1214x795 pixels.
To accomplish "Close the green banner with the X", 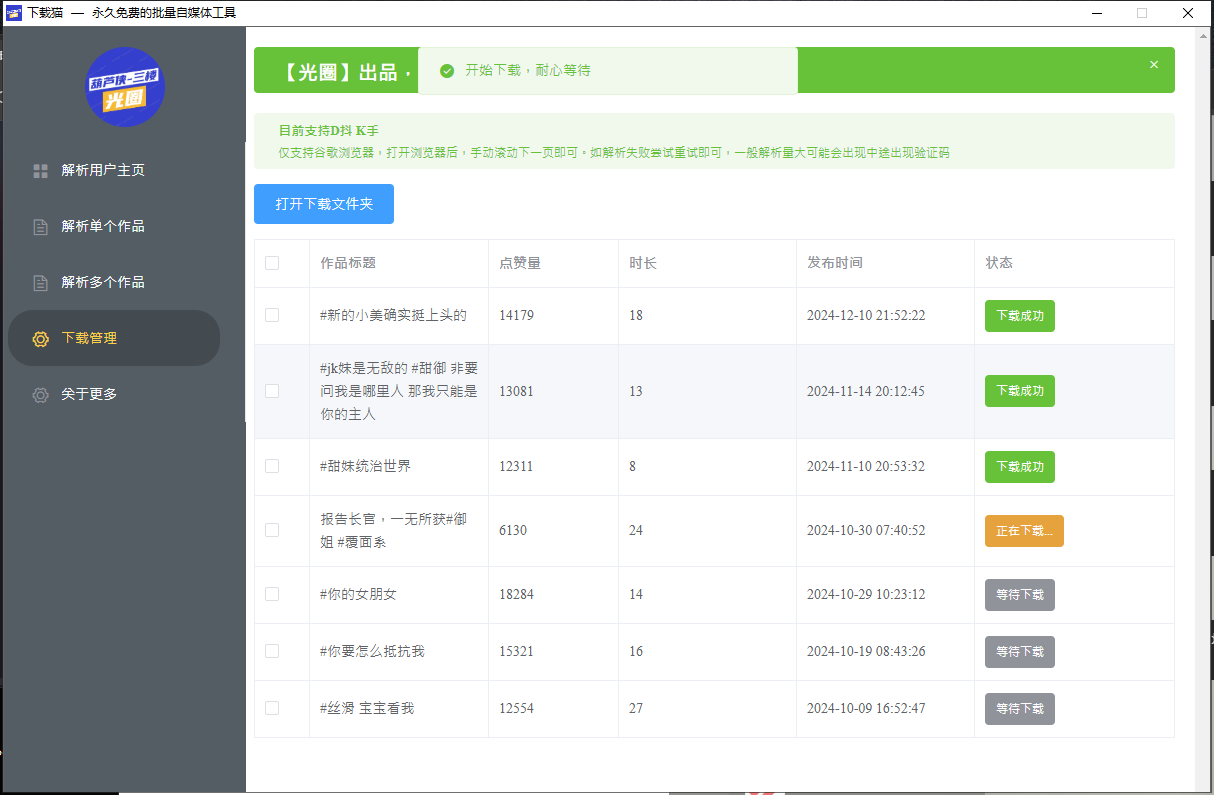I will click(x=1154, y=64).
